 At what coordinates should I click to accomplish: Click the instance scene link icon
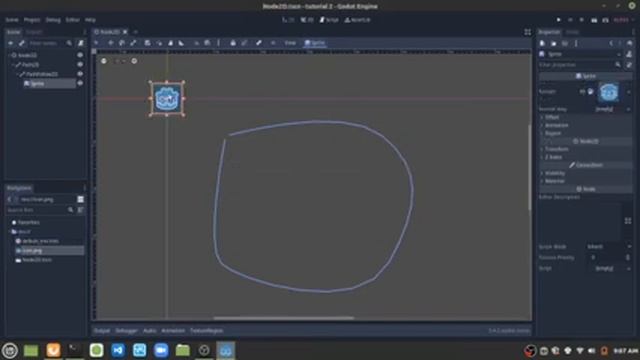tap(22, 43)
